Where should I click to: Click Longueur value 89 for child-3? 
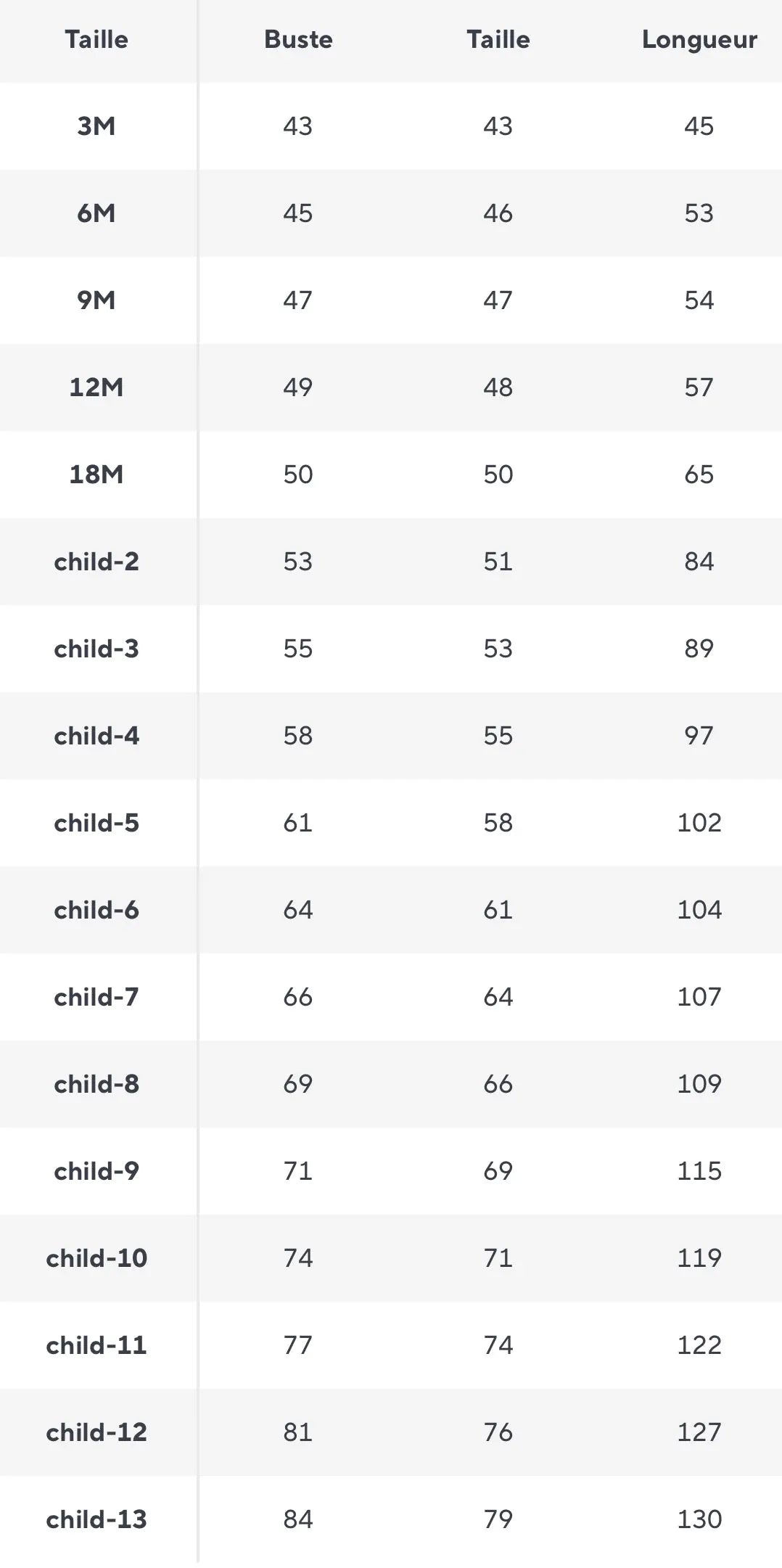tap(699, 649)
